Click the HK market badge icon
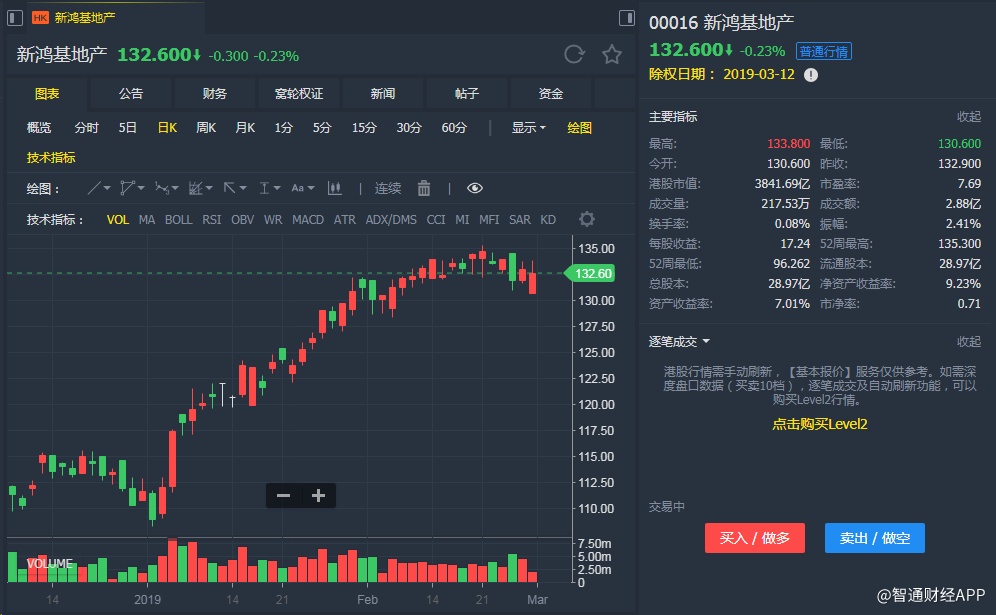996x615 pixels. [40, 18]
